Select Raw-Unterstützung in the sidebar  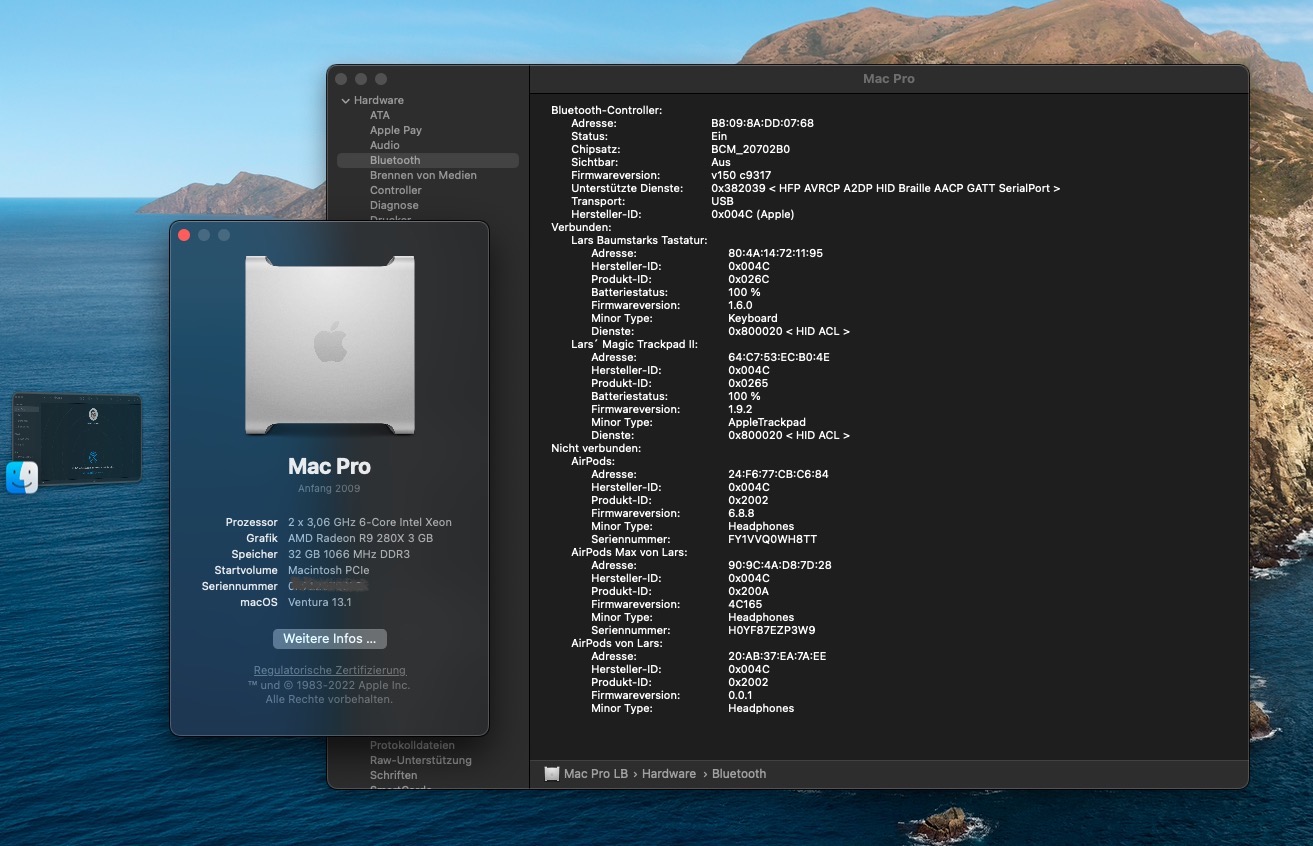[x=421, y=760]
